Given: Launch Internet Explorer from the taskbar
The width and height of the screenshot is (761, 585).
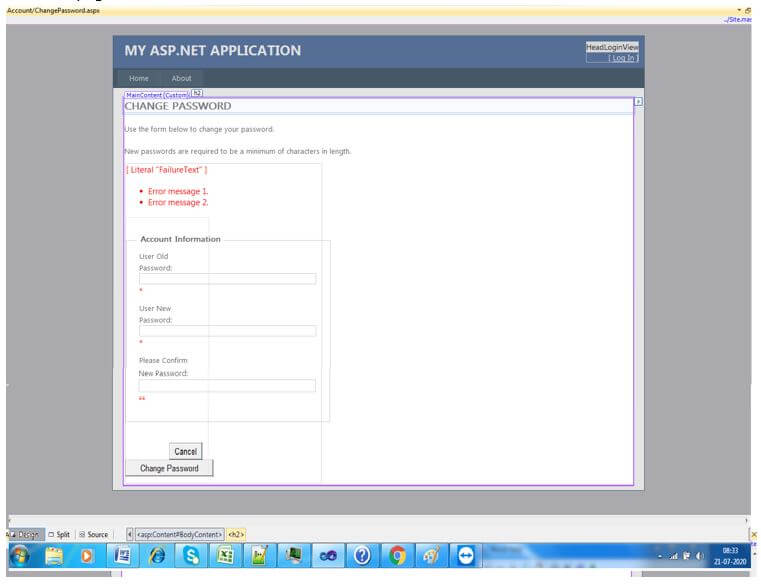Looking at the screenshot, I should coord(156,555).
